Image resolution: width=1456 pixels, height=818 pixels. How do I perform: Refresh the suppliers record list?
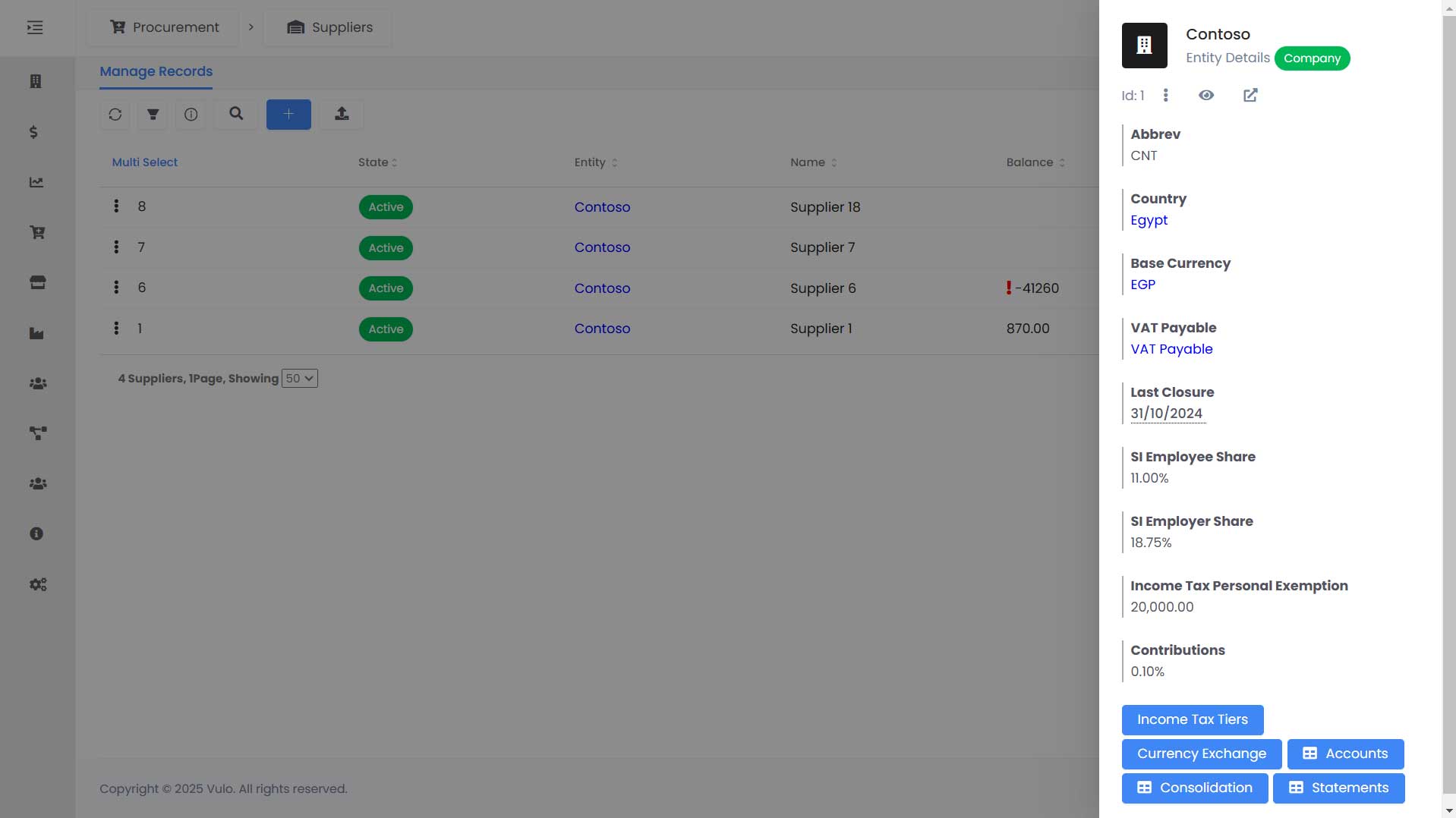tap(115, 115)
